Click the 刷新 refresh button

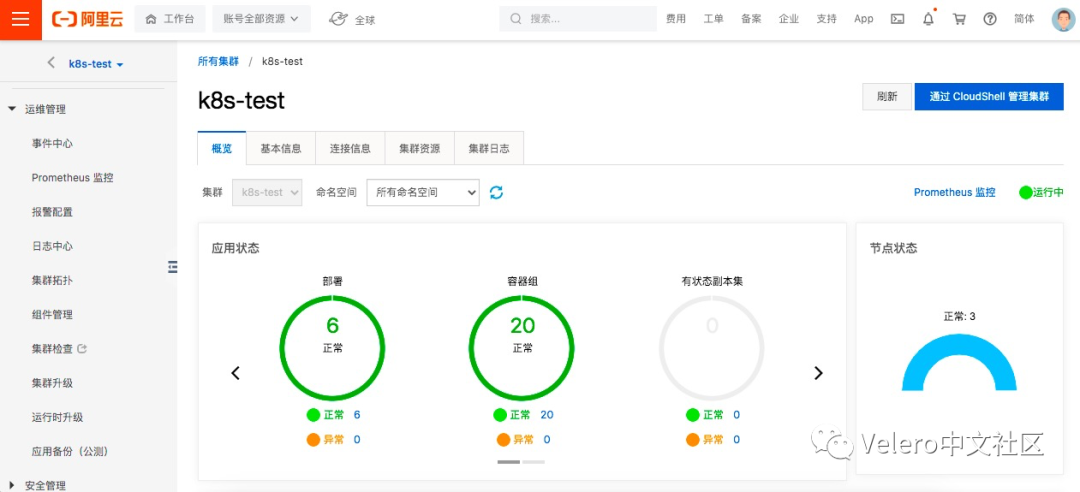pyautogui.click(x=887, y=96)
